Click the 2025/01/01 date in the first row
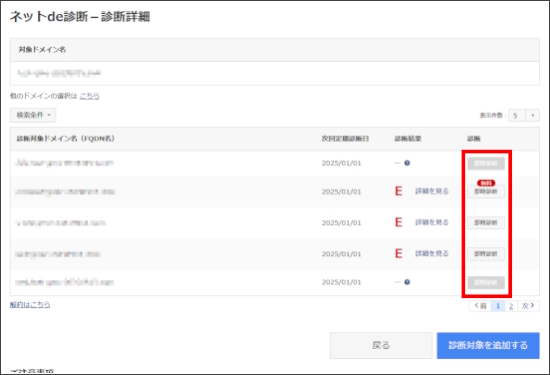Viewport: 550px width, 375px height. click(341, 163)
